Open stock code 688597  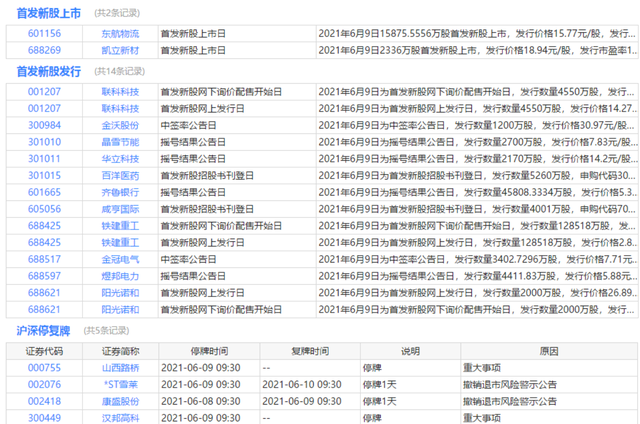[x=44, y=276]
